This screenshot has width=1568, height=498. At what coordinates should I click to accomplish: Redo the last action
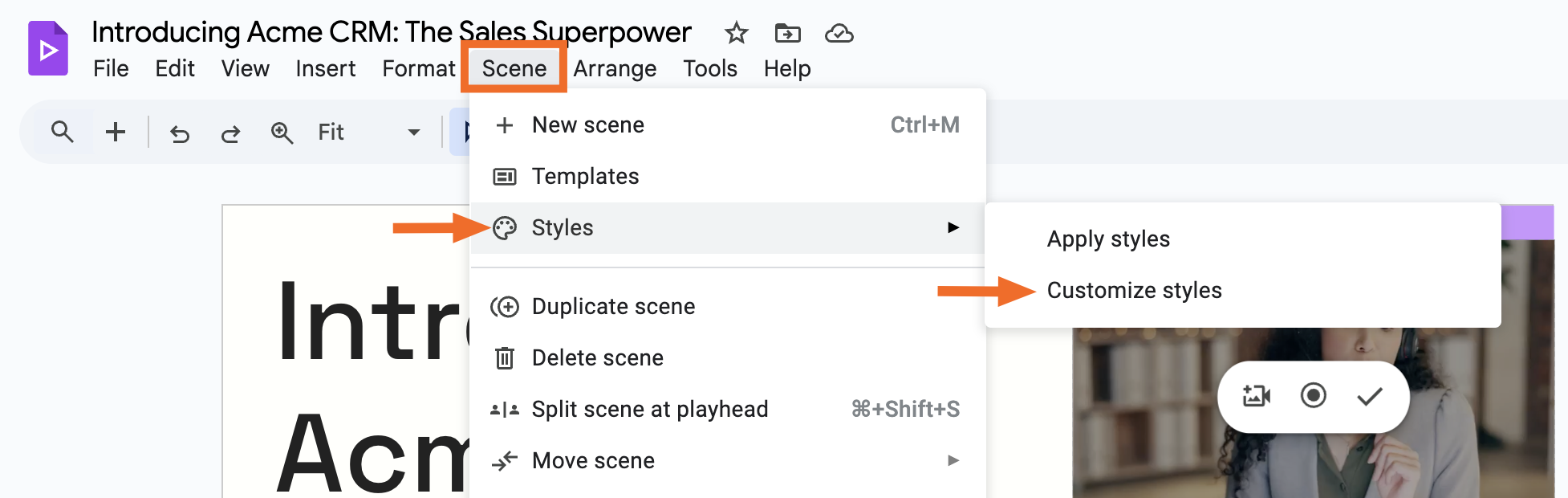click(231, 133)
